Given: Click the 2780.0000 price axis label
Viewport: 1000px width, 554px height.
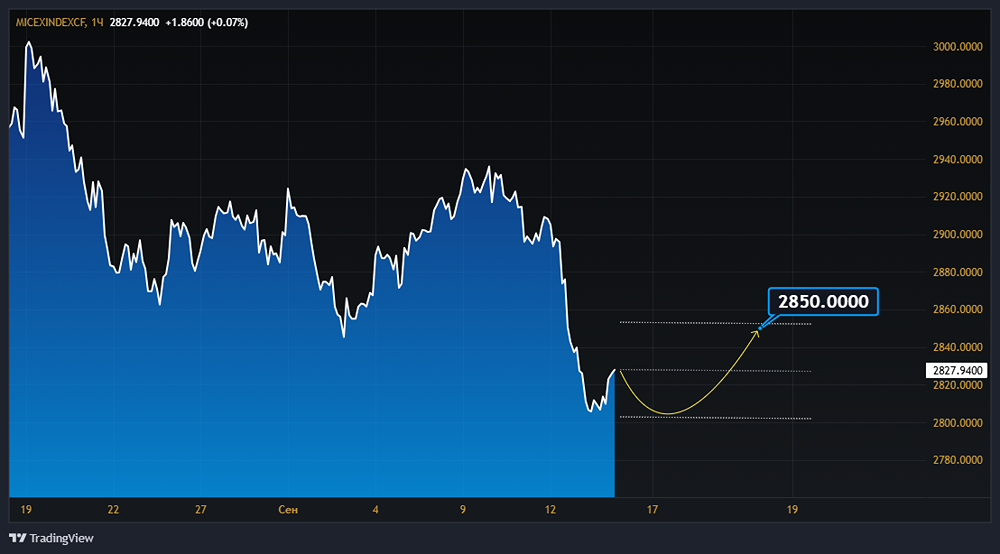Looking at the screenshot, I should tap(958, 461).
